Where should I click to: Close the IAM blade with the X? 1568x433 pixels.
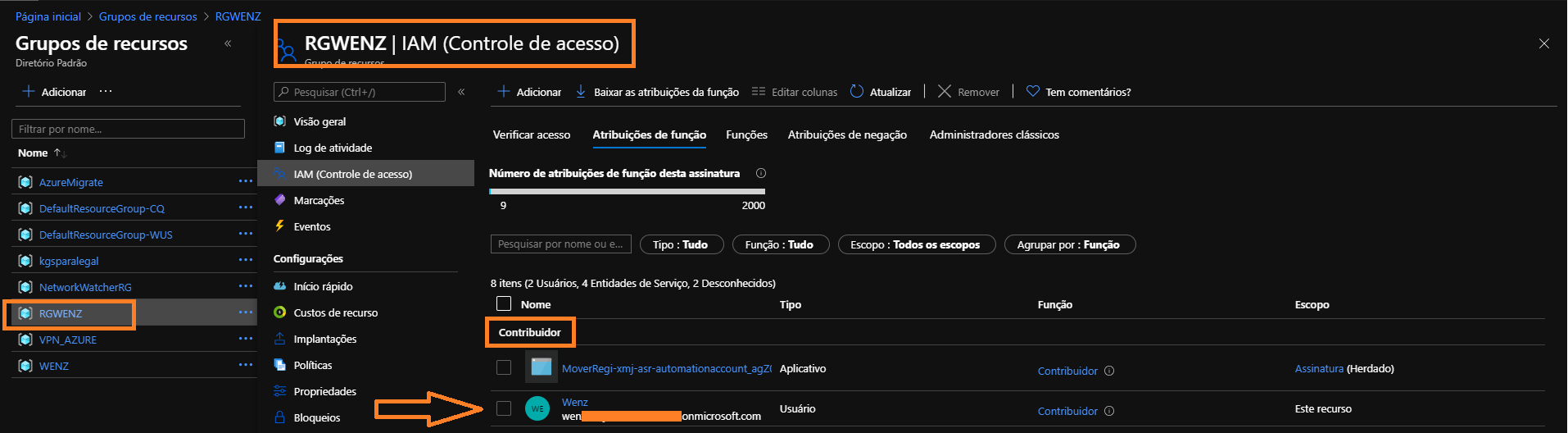tap(1544, 43)
